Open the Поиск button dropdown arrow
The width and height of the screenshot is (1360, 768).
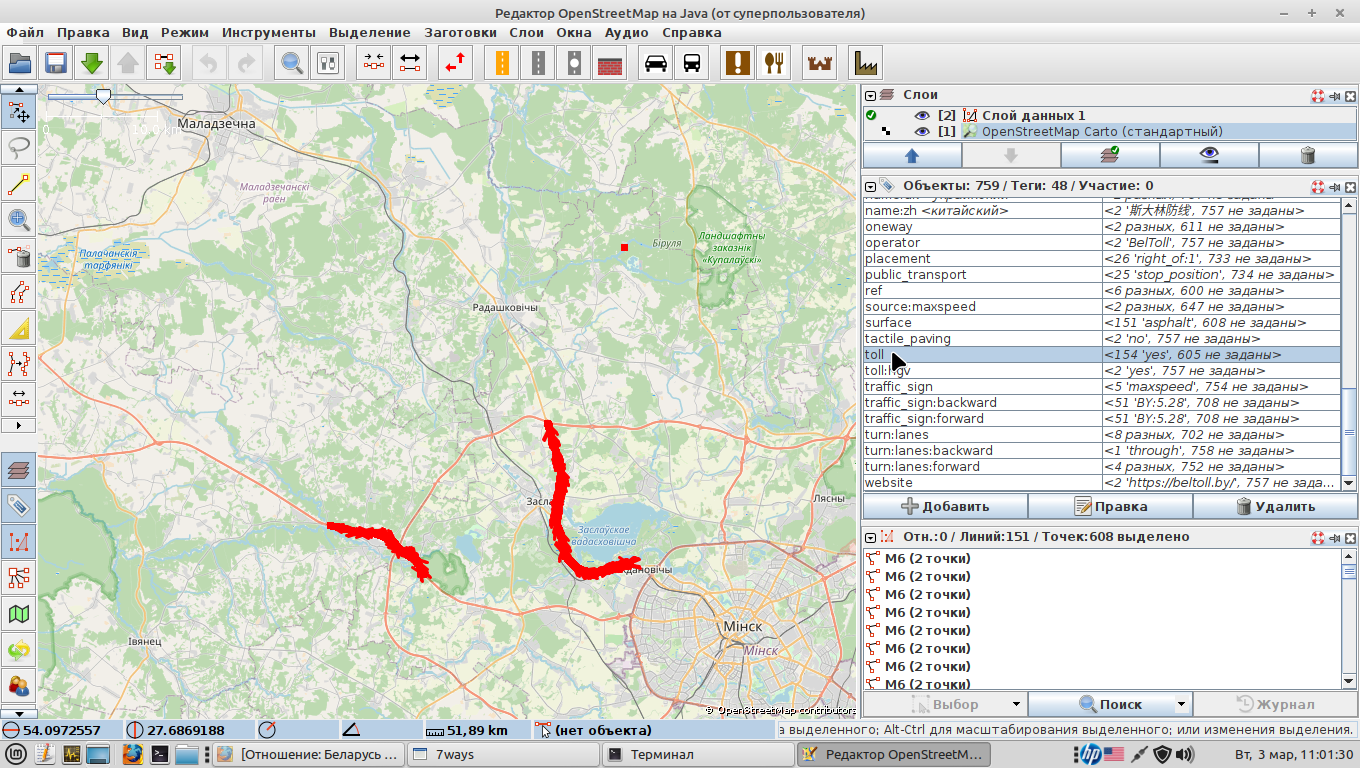[1181, 704]
